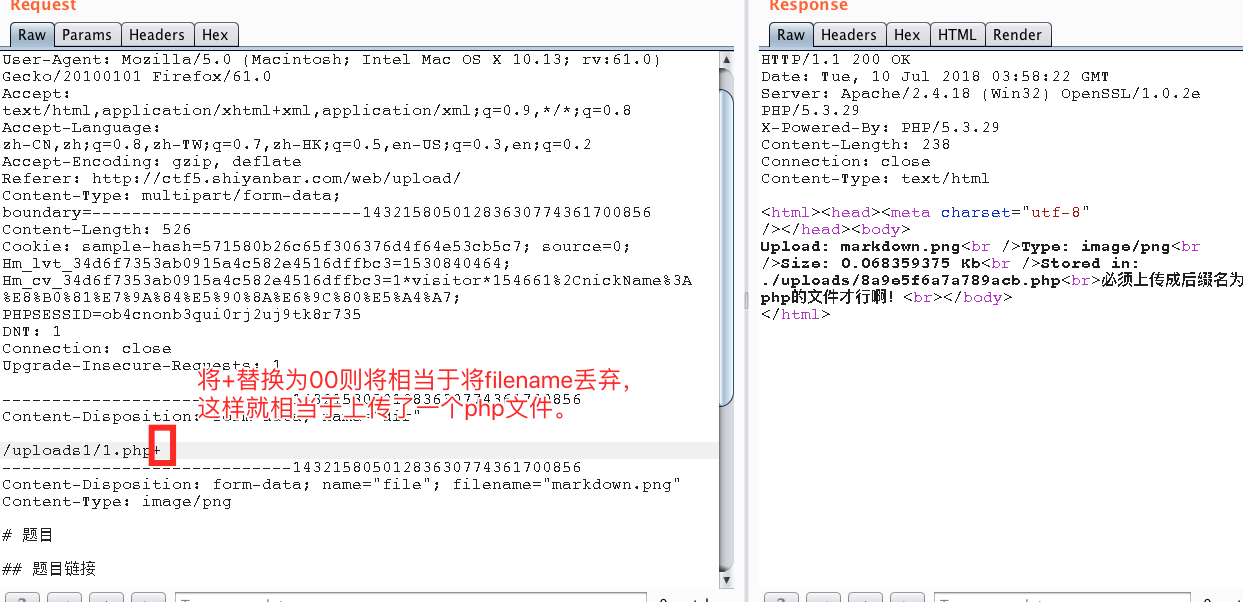
Task: Click the PHPSESSID cookie line
Action: pos(181,315)
